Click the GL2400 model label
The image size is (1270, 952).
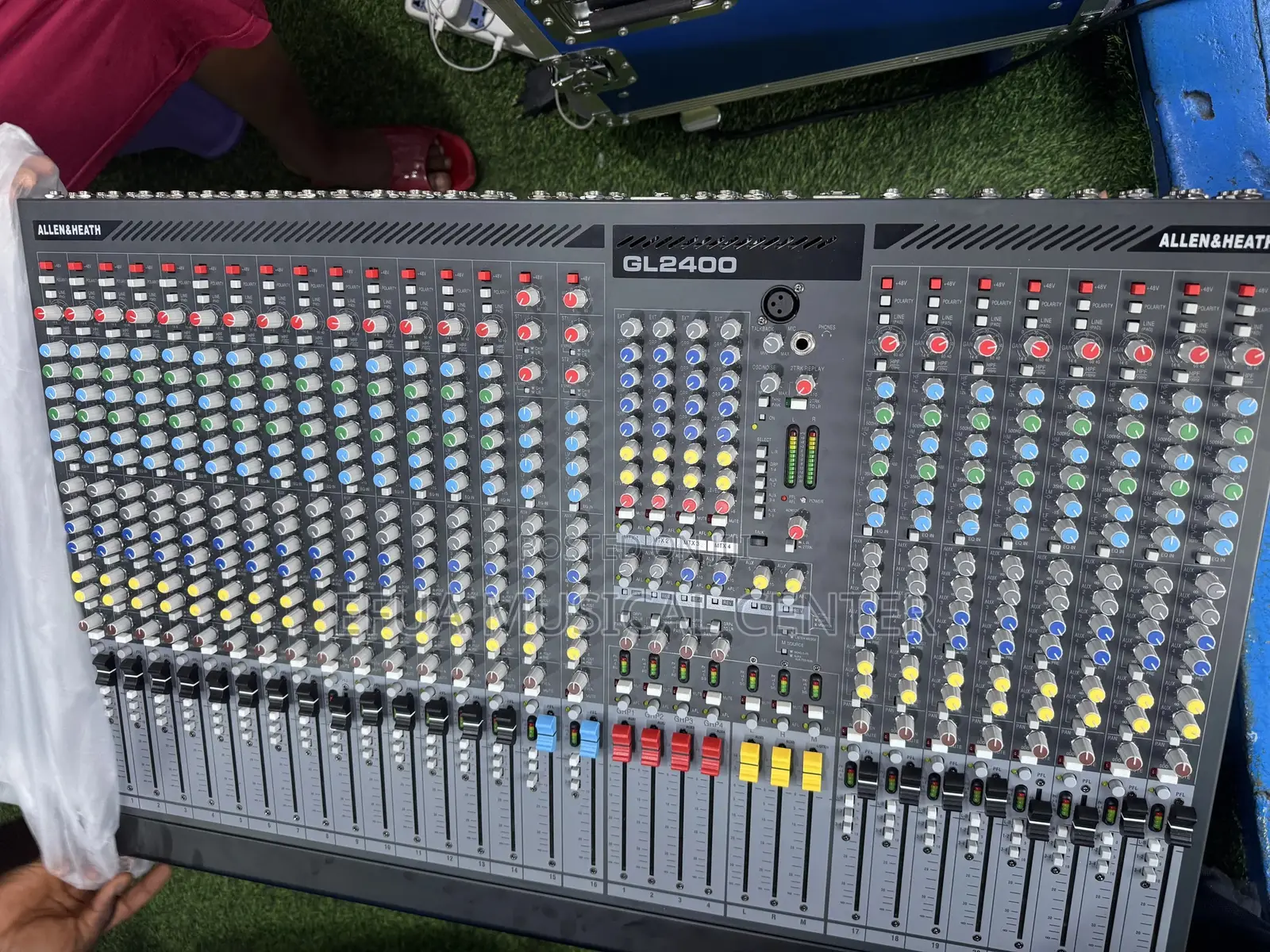tap(679, 264)
